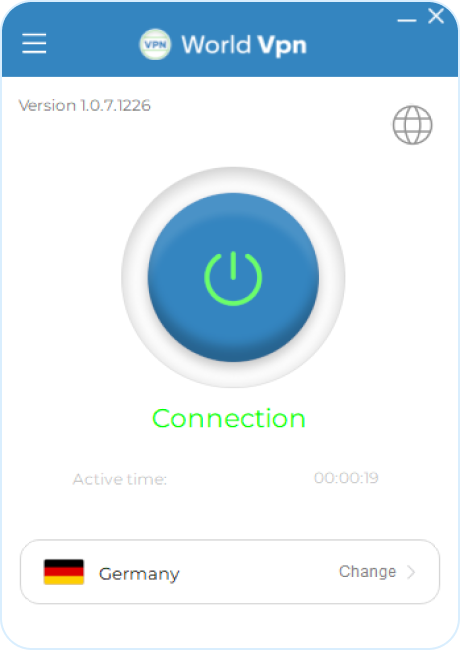The width and height of the screenshot is (460, 650).
Task: Click the gray ring around power button
Action: point(233,180)
